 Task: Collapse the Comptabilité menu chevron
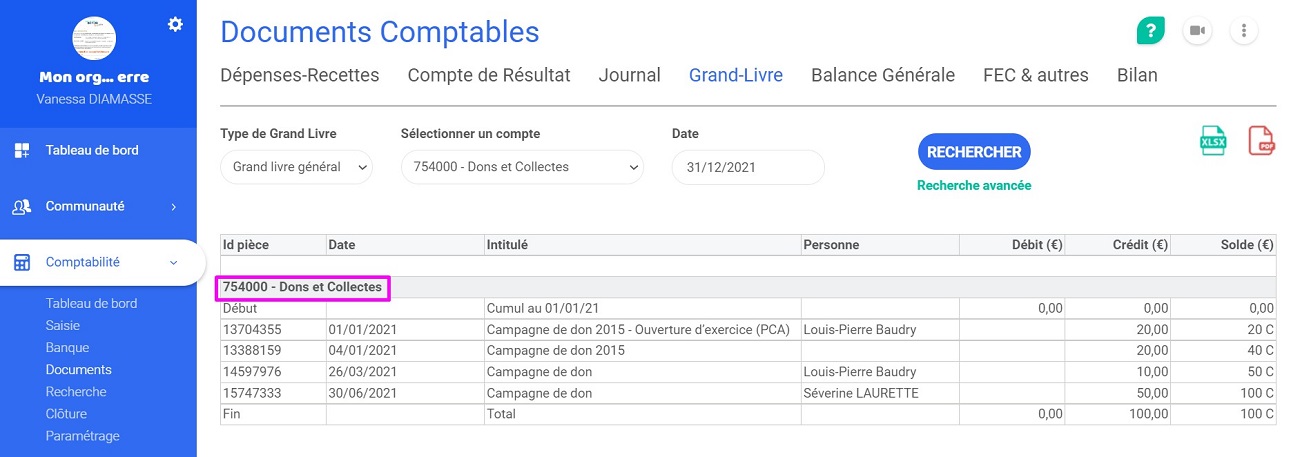(173, 263)
